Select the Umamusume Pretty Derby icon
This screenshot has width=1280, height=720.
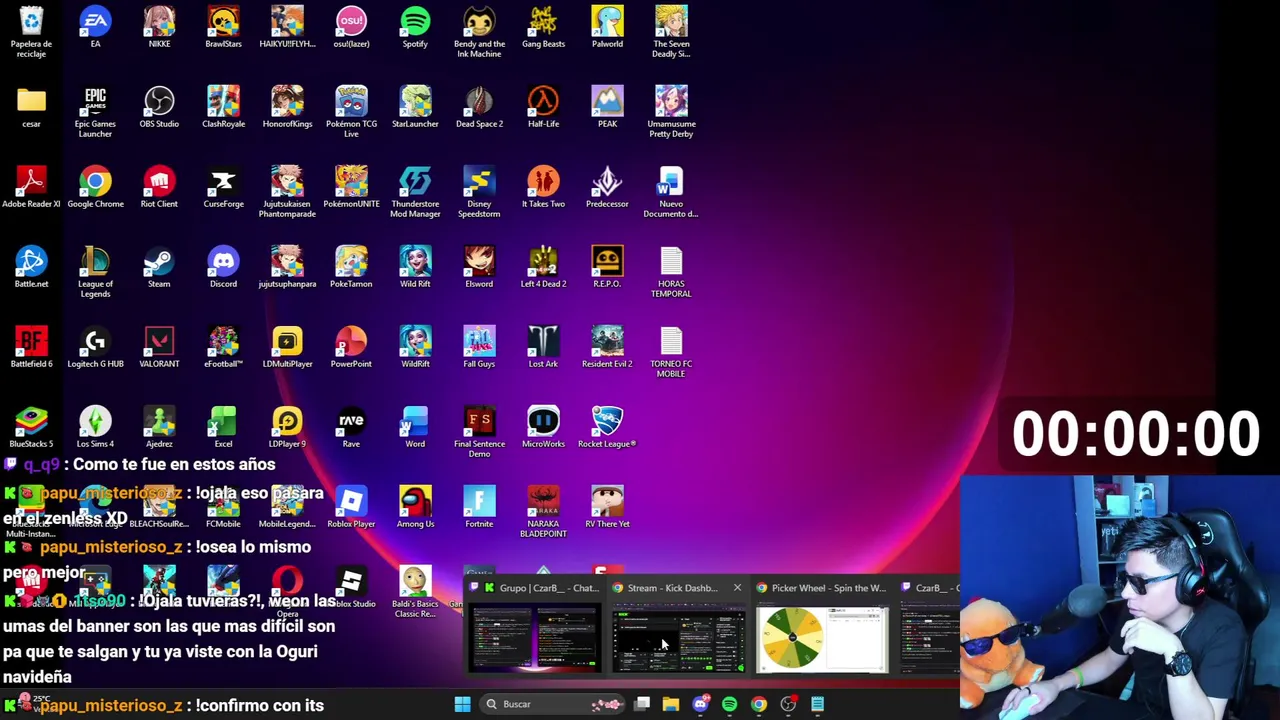click(x=671, y=111)
